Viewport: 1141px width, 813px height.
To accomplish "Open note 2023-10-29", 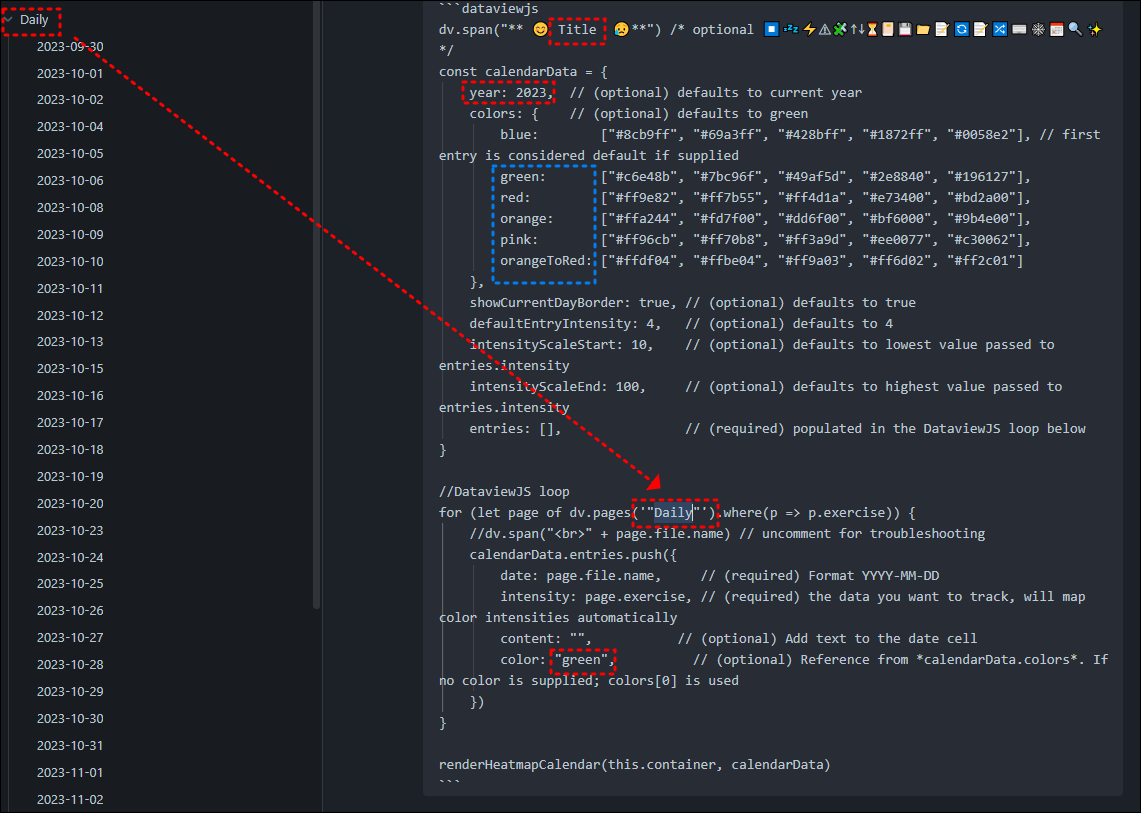I will click(70, 691).
